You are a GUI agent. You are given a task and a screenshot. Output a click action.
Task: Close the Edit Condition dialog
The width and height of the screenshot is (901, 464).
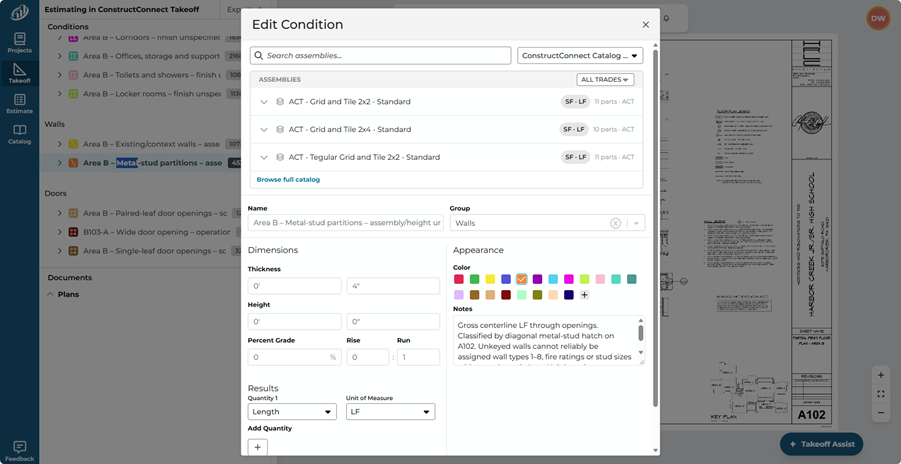point(645,25)
